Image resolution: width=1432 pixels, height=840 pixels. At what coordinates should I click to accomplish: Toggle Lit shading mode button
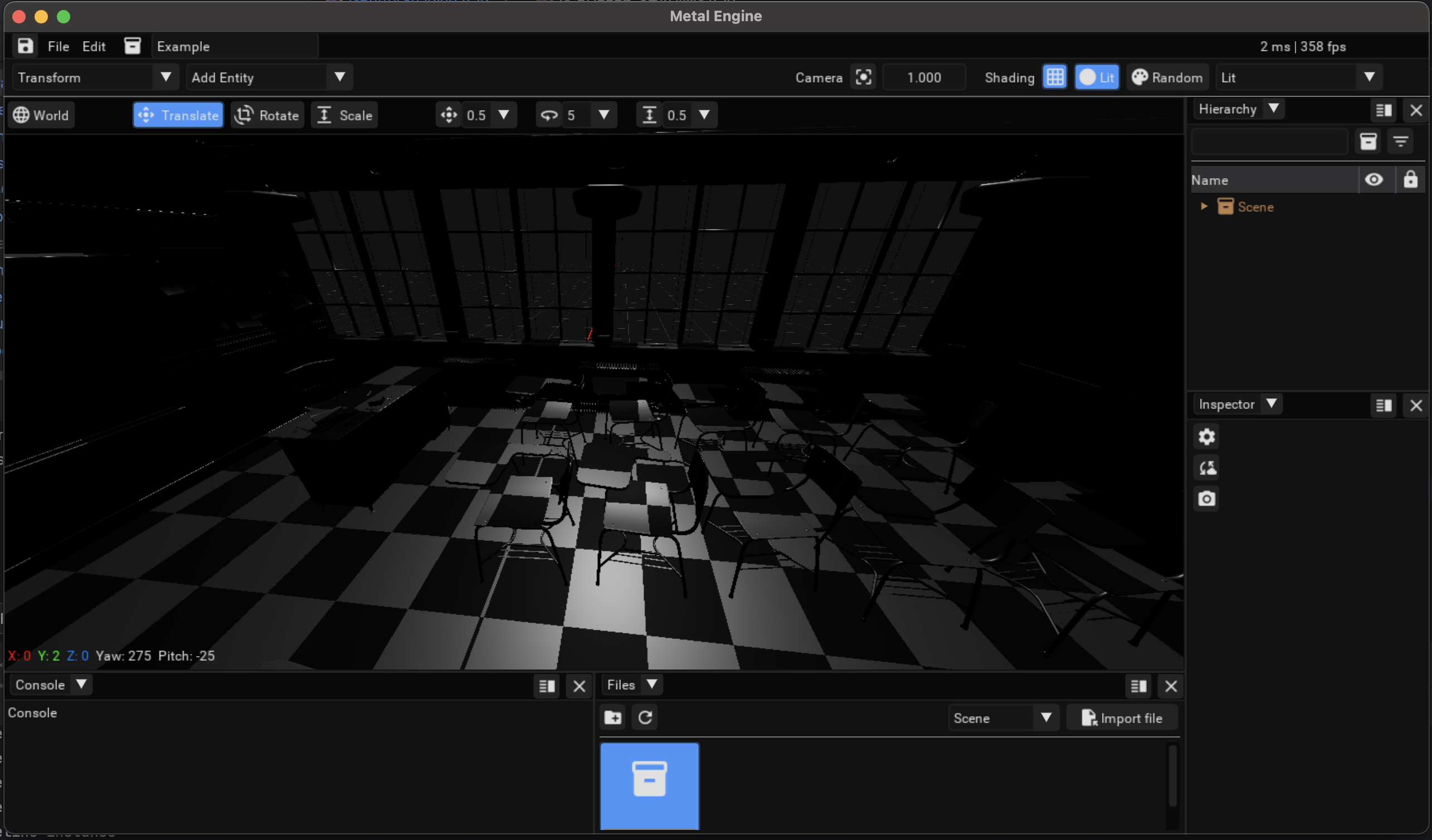[1097, 77]
